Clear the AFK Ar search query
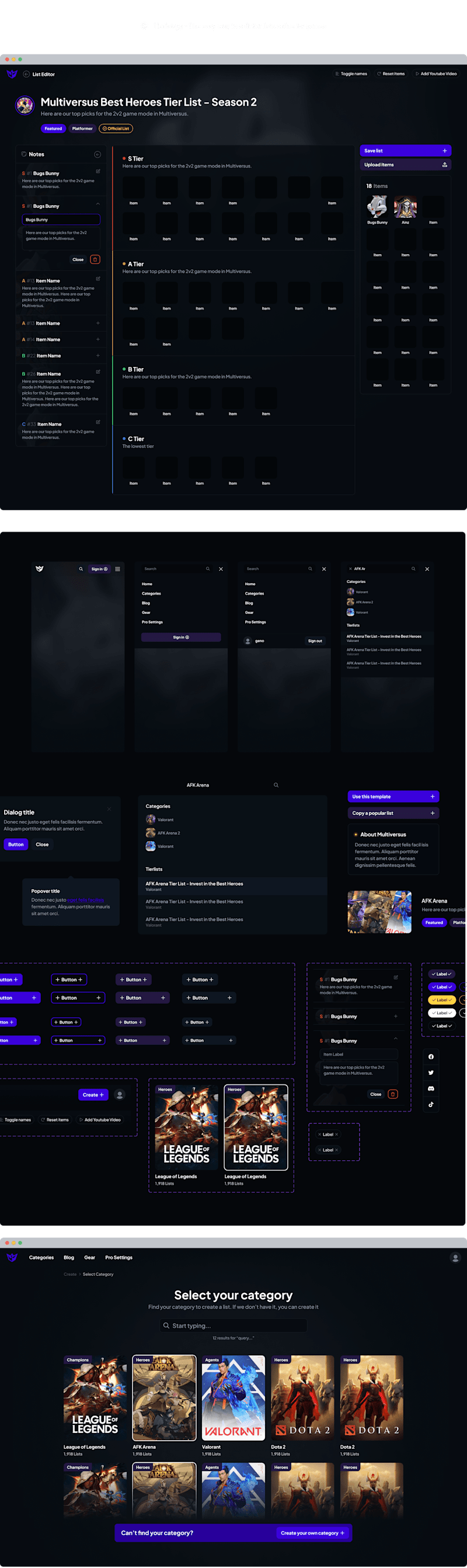 pyautogui.click(x=350, y=569)
